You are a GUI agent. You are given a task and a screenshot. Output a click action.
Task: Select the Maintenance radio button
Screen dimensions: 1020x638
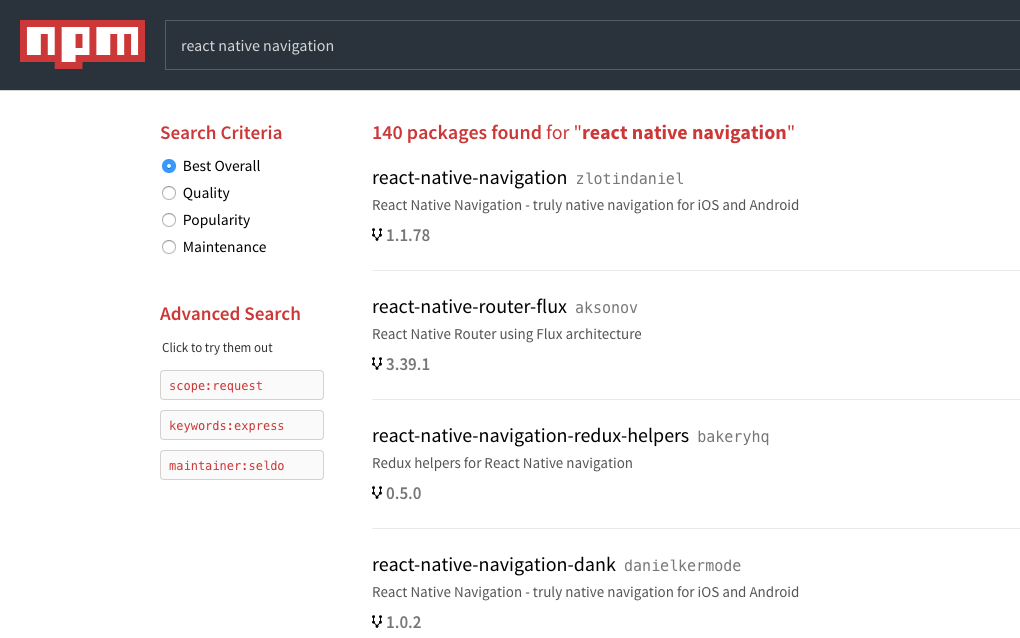point(169,247)
